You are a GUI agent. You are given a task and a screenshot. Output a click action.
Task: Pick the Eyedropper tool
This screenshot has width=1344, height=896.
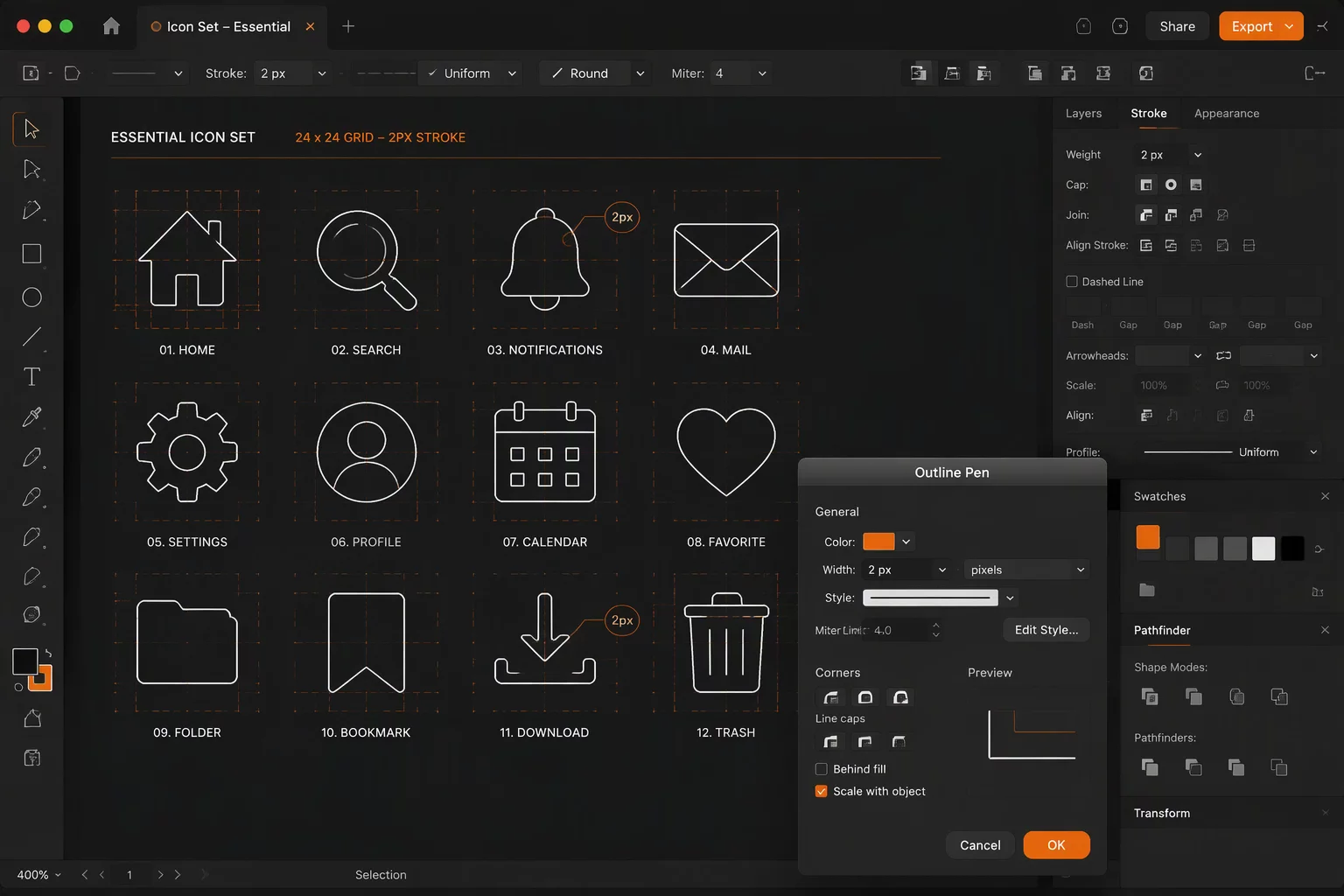click(31, 417)
